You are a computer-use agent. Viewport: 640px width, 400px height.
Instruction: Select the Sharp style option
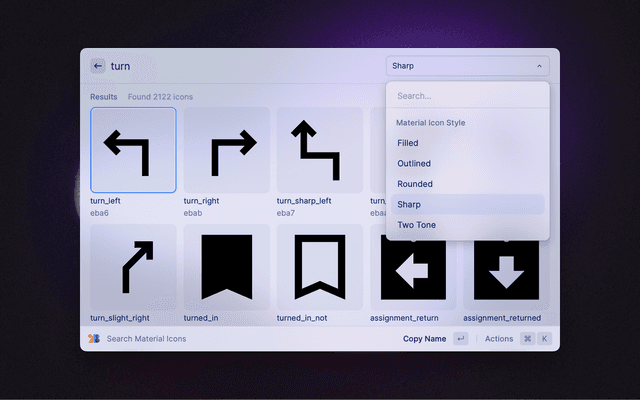point(409,204)
